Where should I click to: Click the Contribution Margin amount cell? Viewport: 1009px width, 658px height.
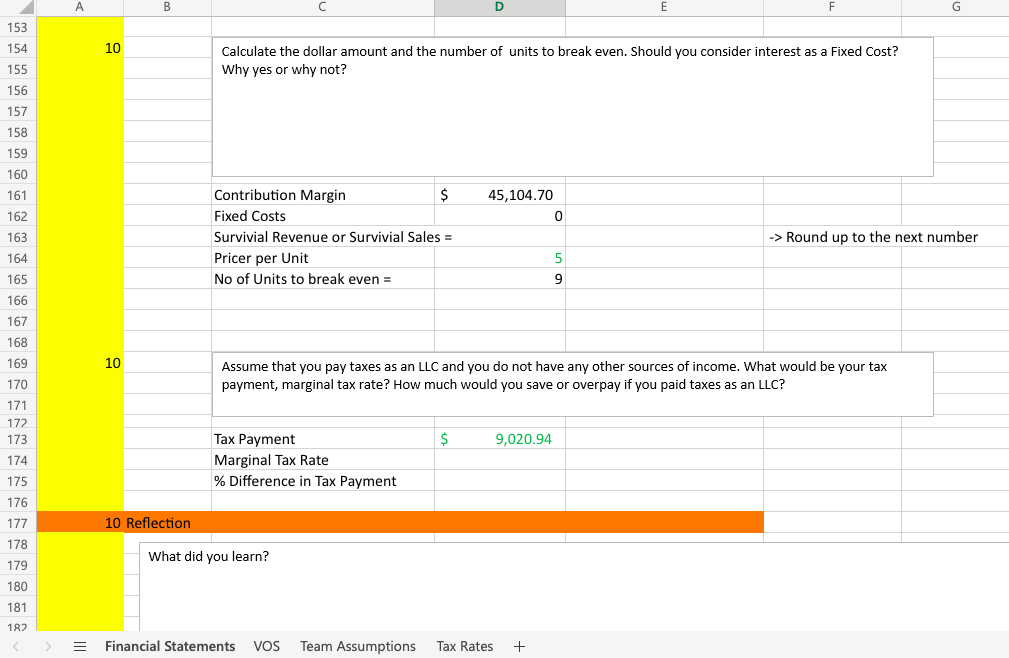(x=498, y=195)
